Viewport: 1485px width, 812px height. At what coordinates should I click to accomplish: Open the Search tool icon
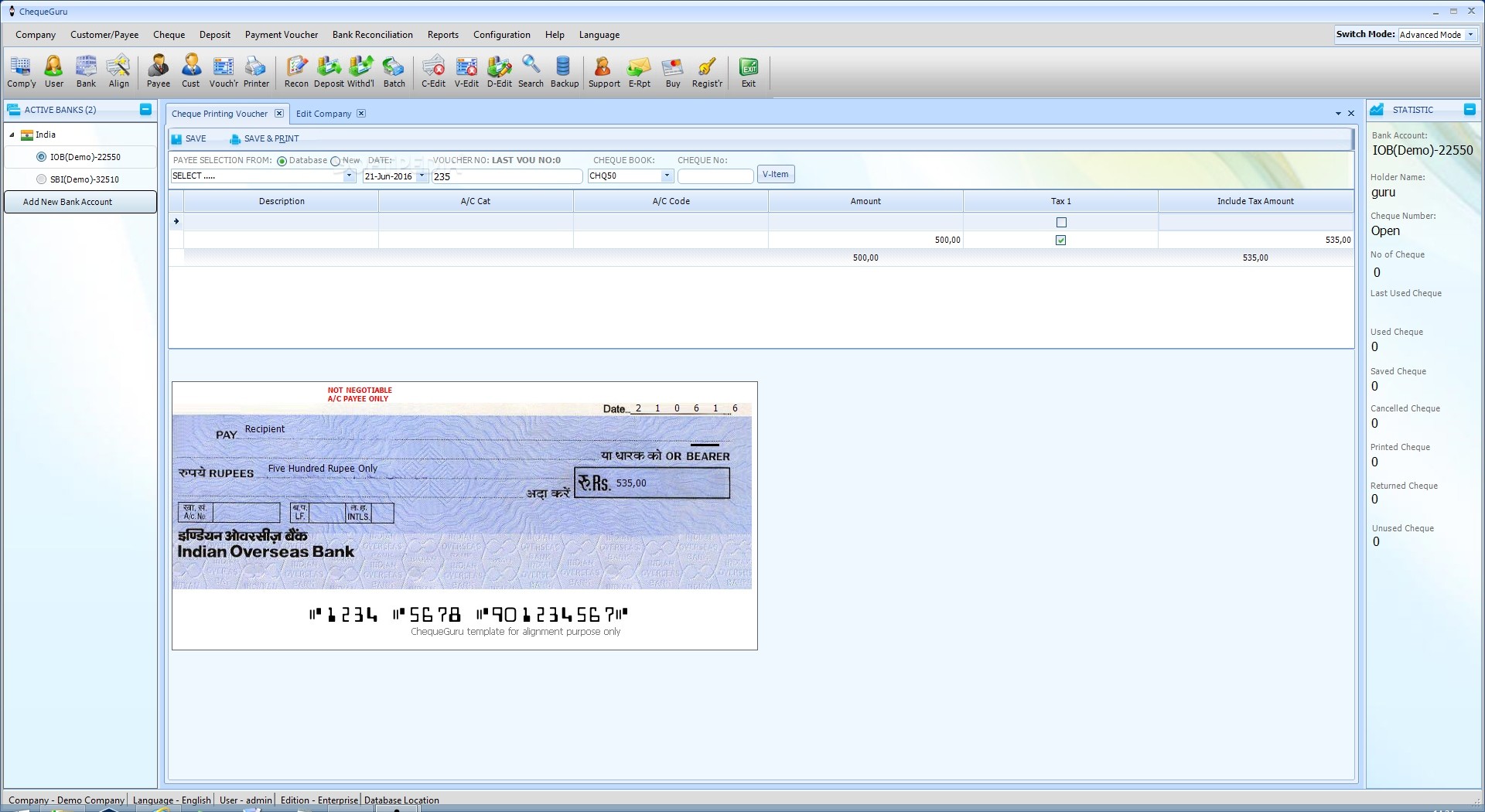coord(531,72)
